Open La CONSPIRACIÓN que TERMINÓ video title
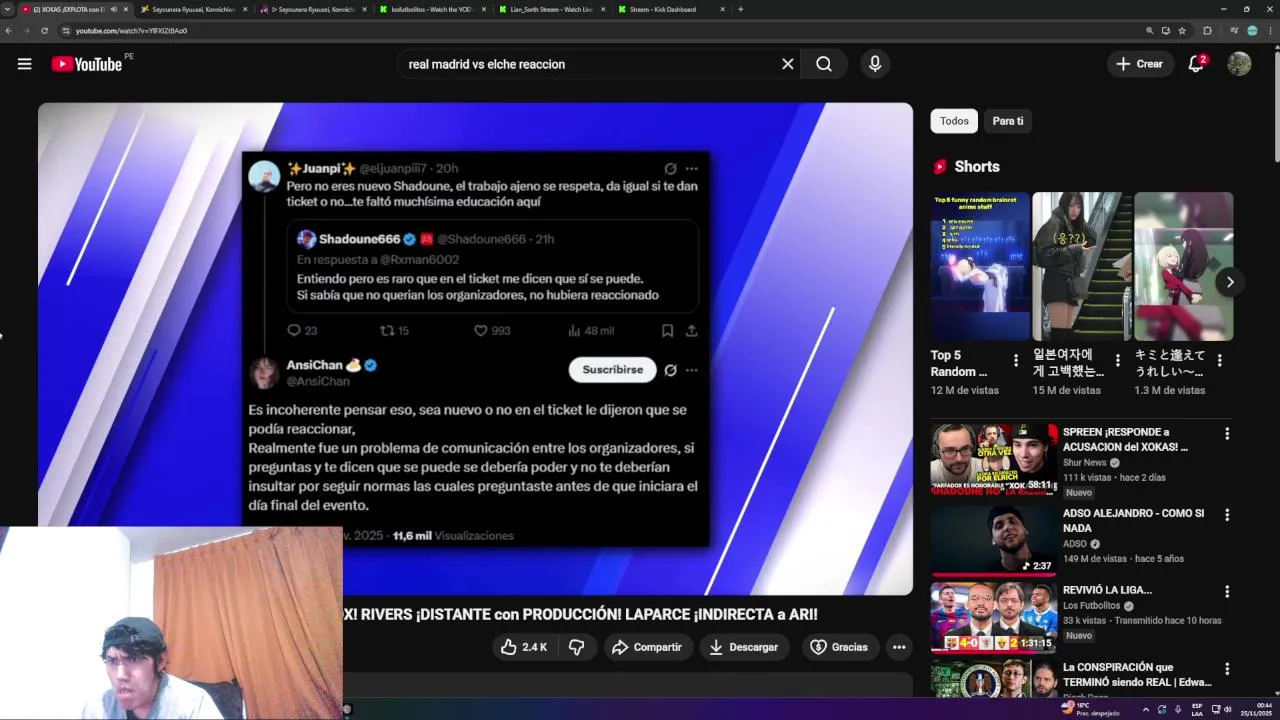The width and height of the screenshot is (1280, 720). 1137,674
